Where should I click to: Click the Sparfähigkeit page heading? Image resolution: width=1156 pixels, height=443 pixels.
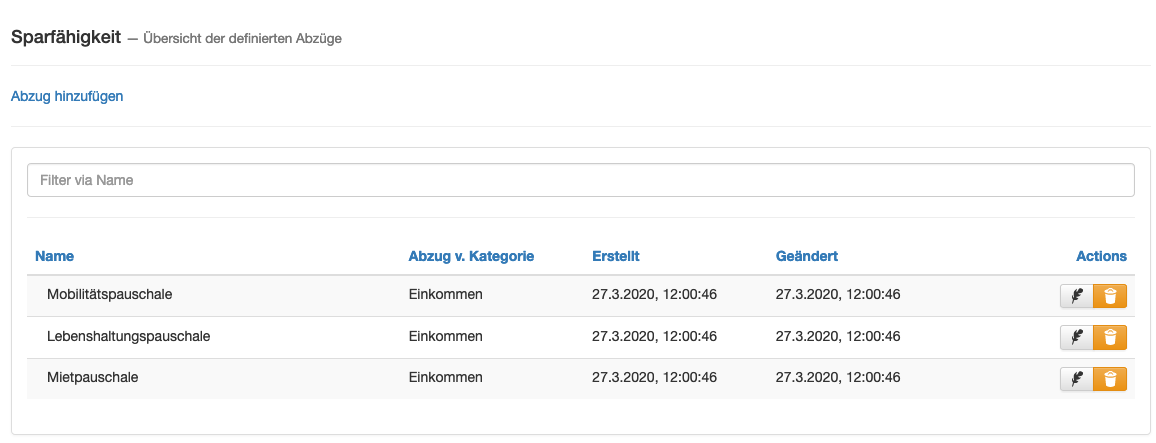[66, 38]
